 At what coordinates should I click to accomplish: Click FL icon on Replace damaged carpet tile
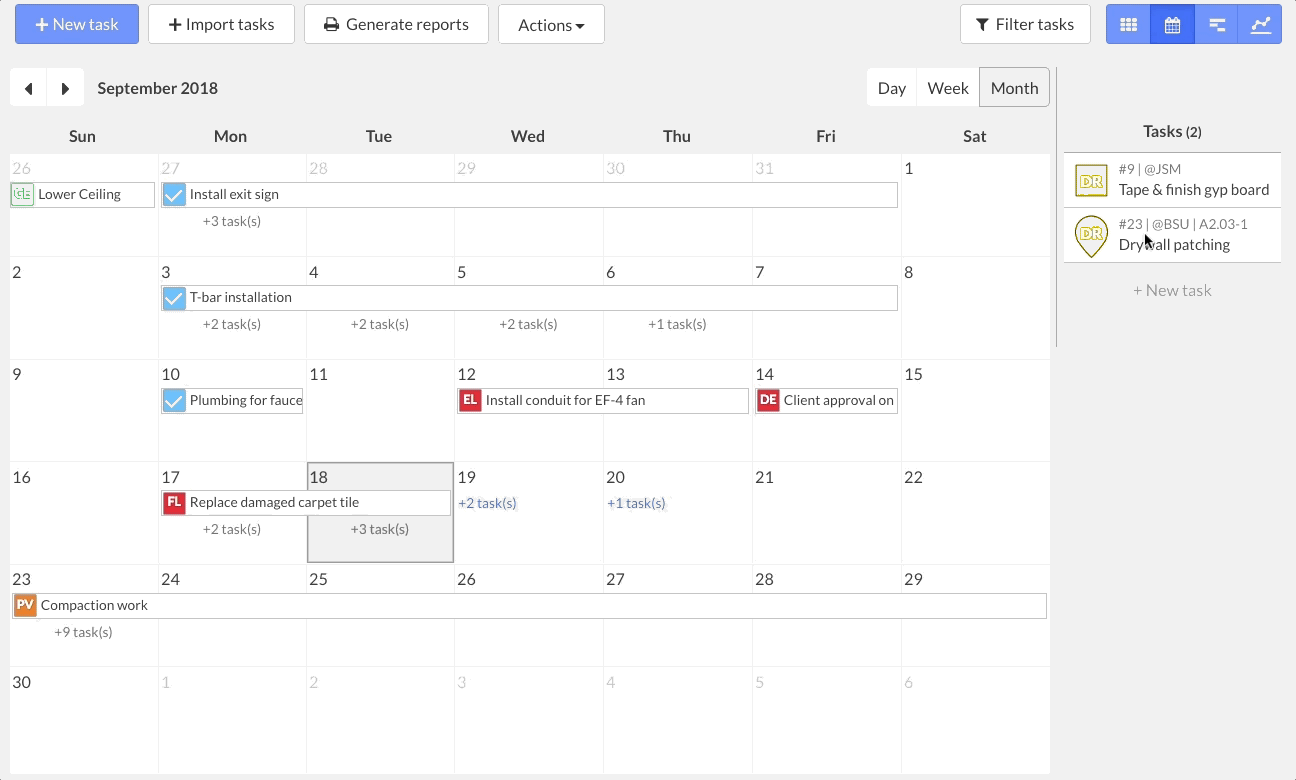(x=174, y=502)
